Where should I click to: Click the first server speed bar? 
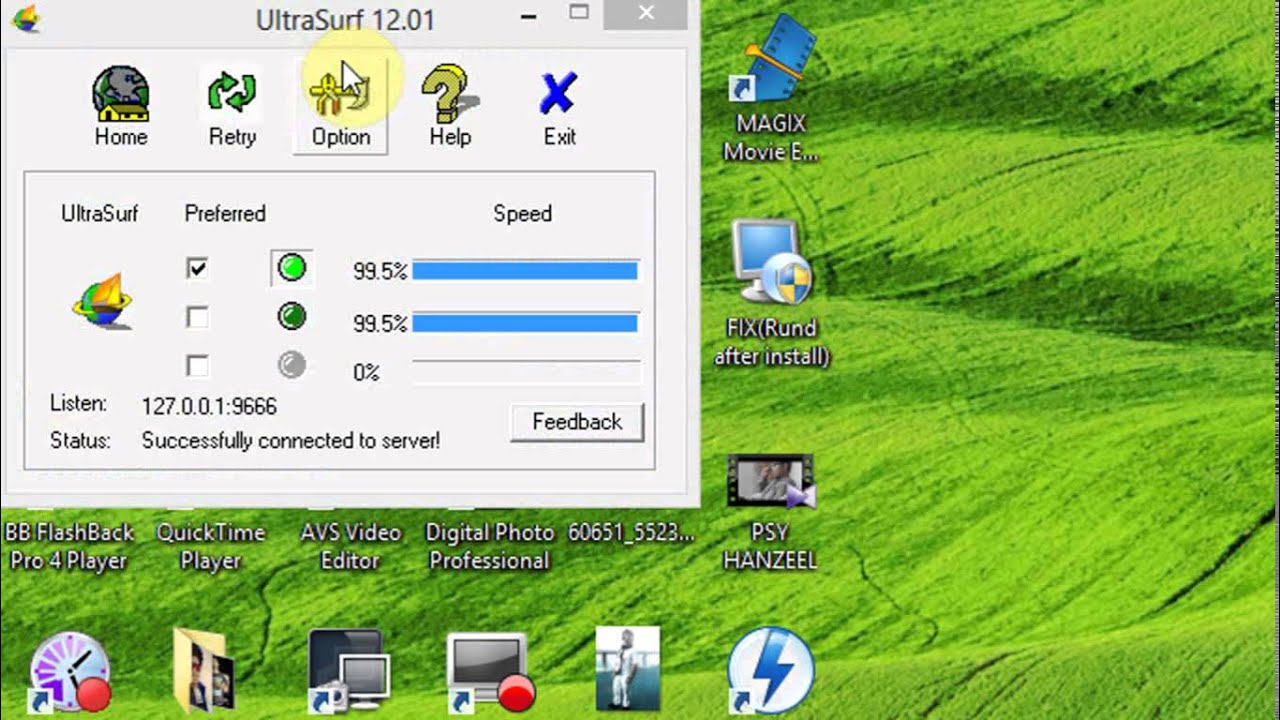[x=525, y=270]
